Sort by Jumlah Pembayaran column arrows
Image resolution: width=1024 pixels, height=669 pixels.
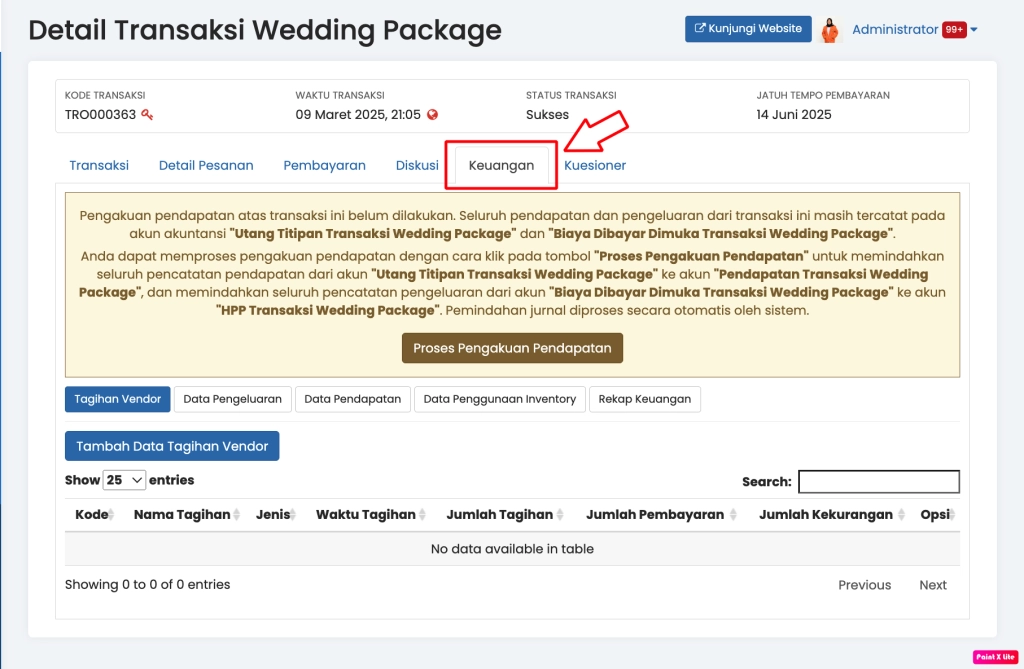pos(733,515)
